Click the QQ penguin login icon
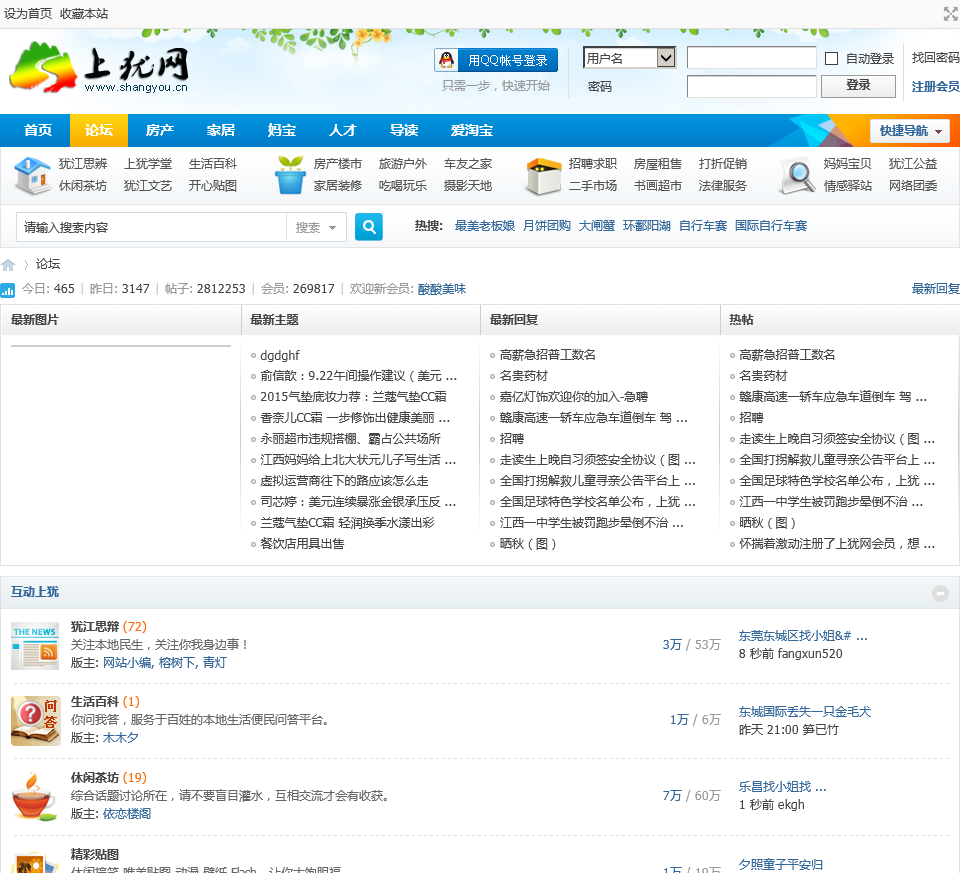The width and height of the screenshot is (960, 873). click(447, 60)
